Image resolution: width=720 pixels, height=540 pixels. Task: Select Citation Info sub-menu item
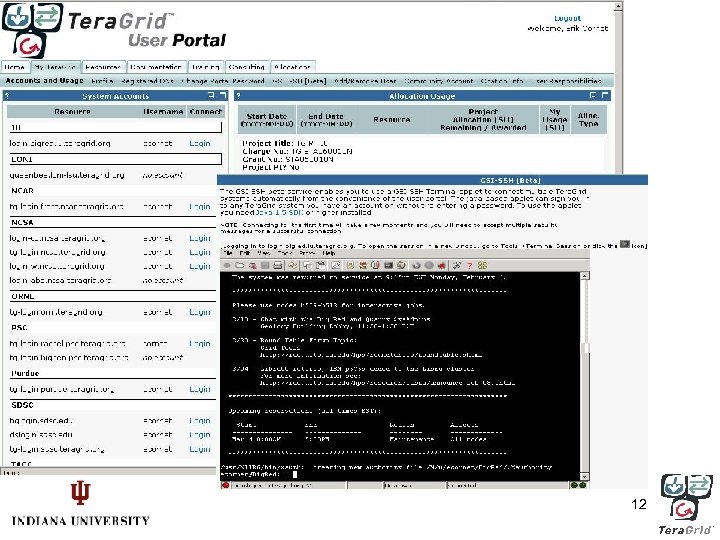[x=502, y=81]
